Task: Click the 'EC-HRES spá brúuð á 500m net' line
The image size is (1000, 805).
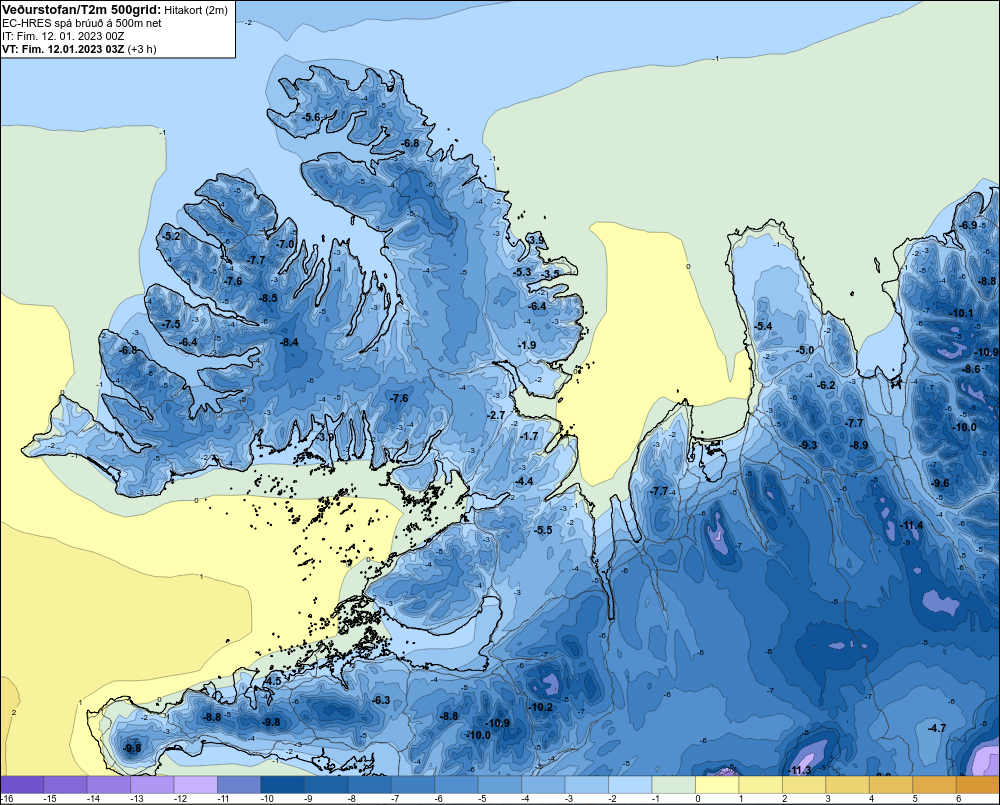Action: 81,23
